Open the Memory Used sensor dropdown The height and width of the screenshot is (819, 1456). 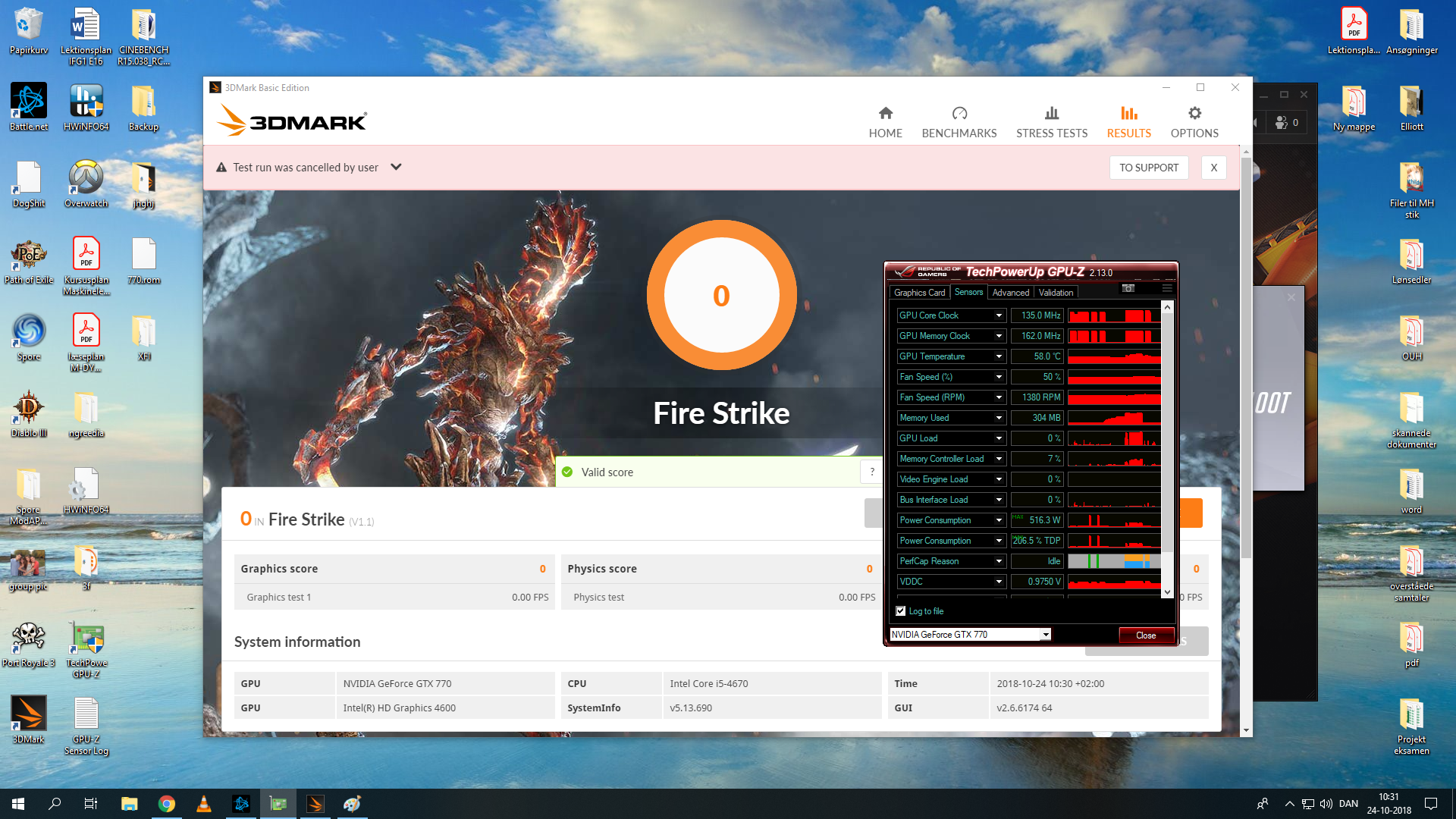pos(999,418)
